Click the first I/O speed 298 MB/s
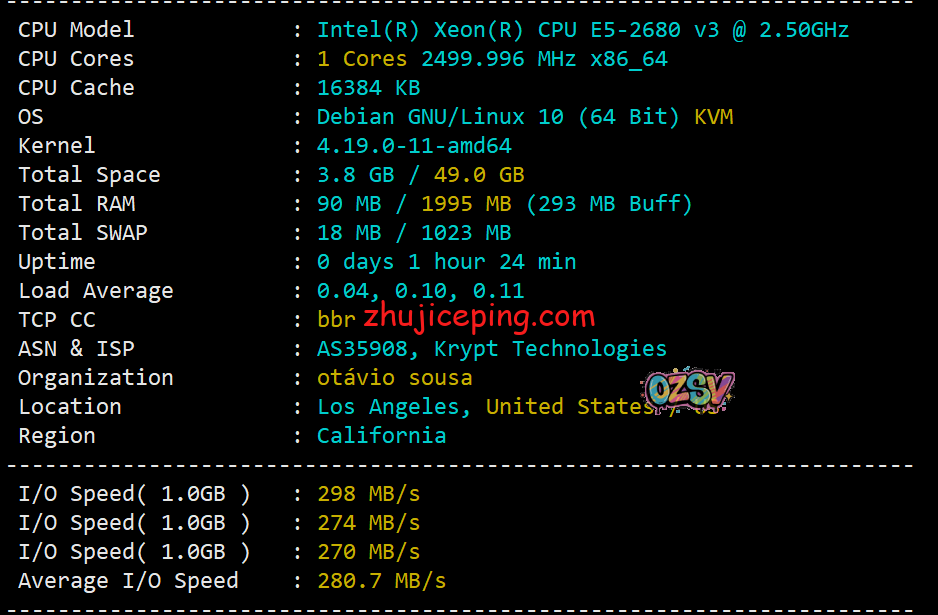The image size is (938, 615). (x=368, y=494)
